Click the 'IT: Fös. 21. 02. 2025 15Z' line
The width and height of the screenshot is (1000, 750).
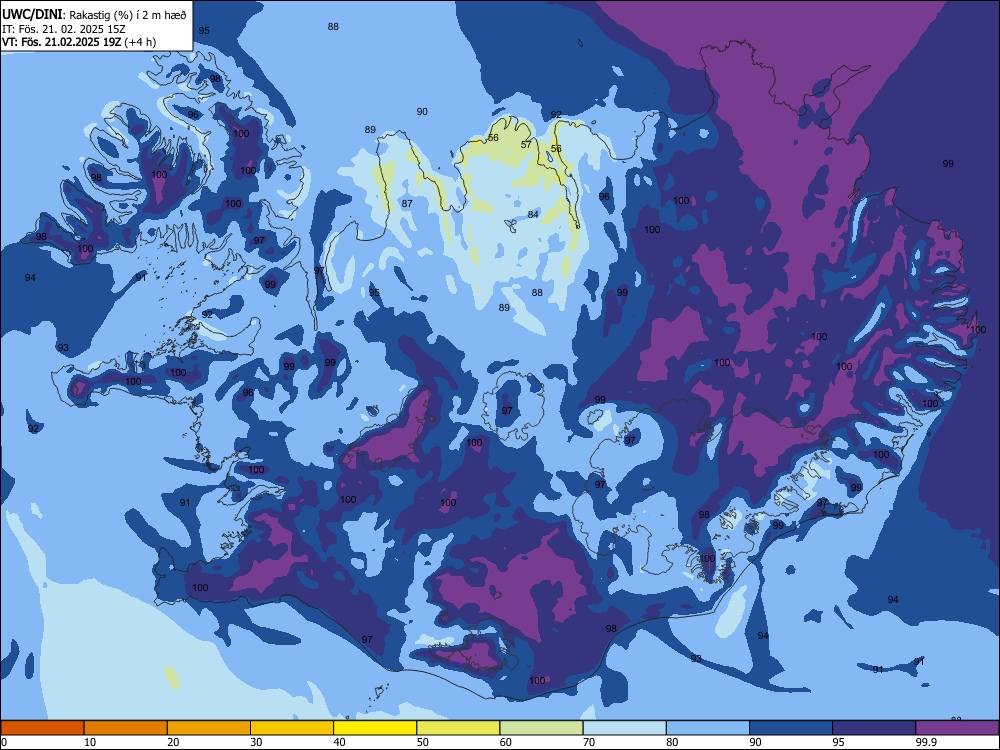point(63,29)
